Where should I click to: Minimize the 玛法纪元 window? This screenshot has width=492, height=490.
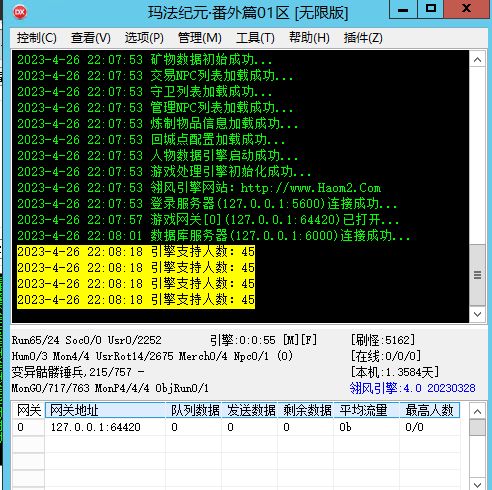(403, 9)
